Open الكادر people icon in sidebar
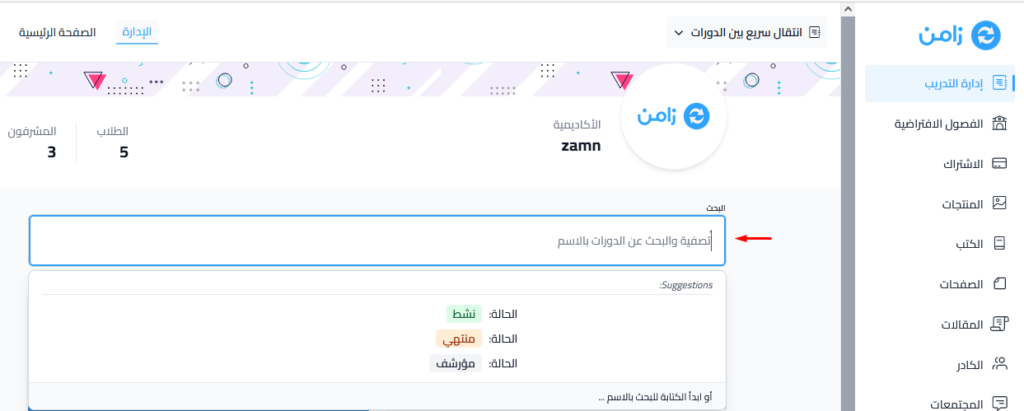 (999, 364)
